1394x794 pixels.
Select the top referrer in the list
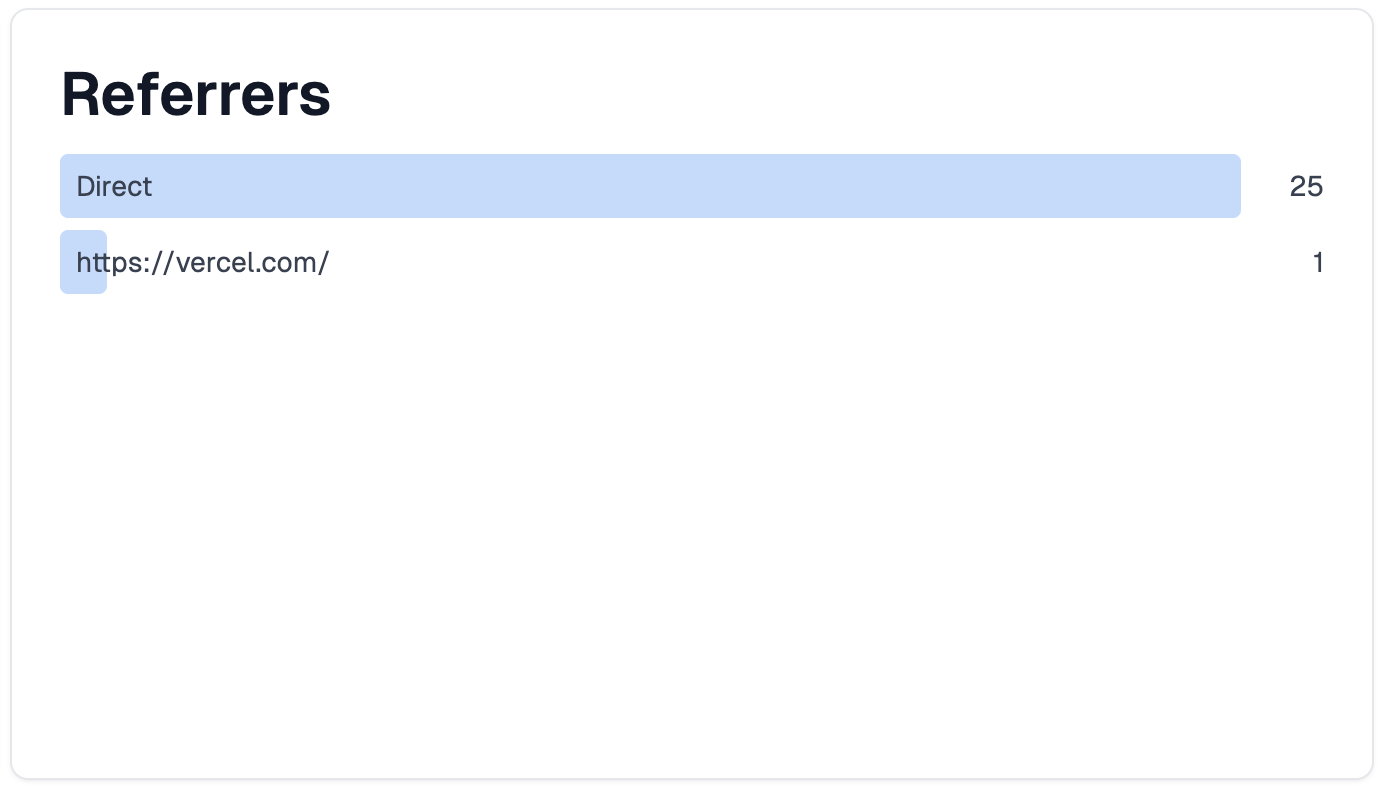coord(692,186)
